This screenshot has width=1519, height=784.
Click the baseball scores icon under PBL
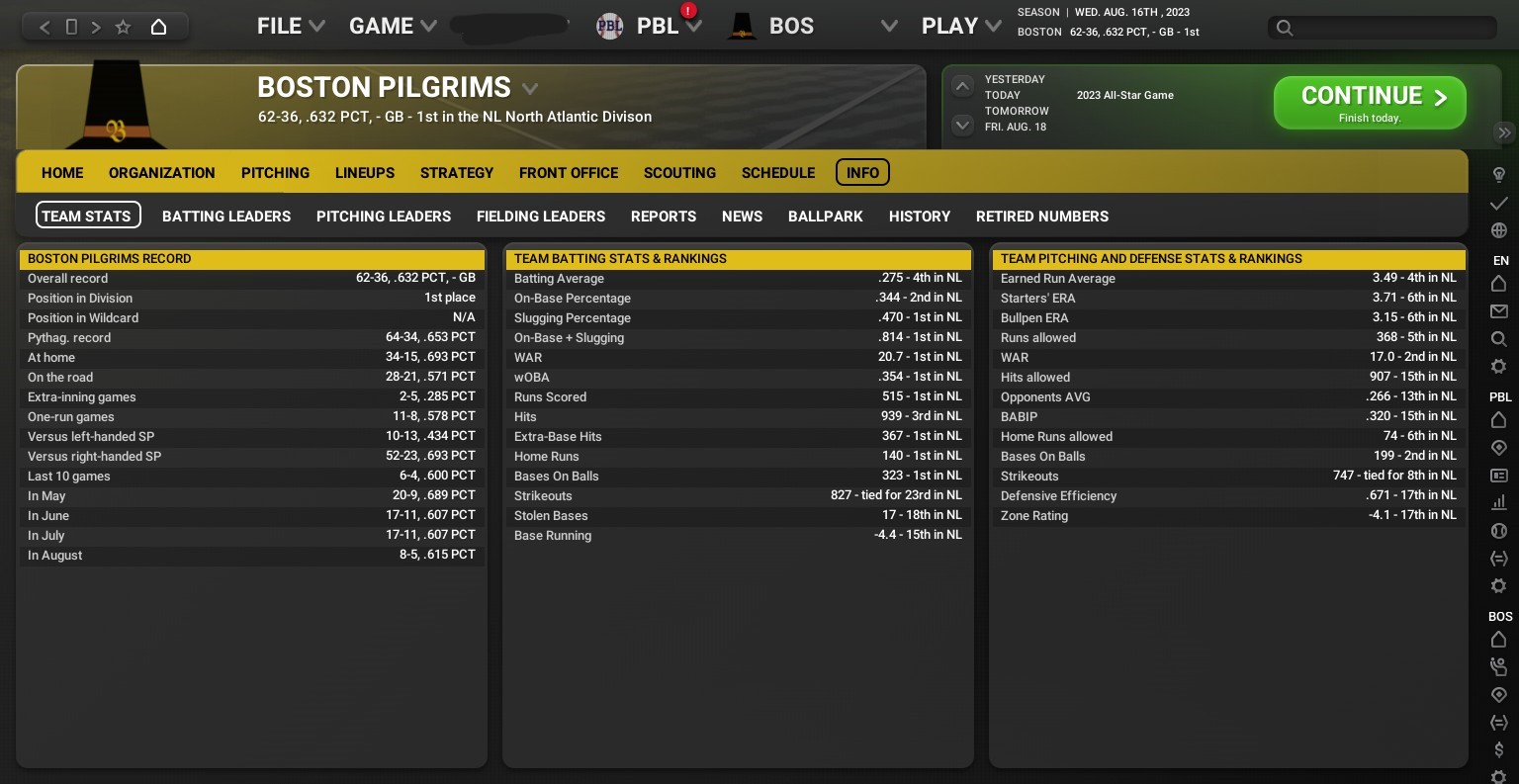pos(1499,529)
